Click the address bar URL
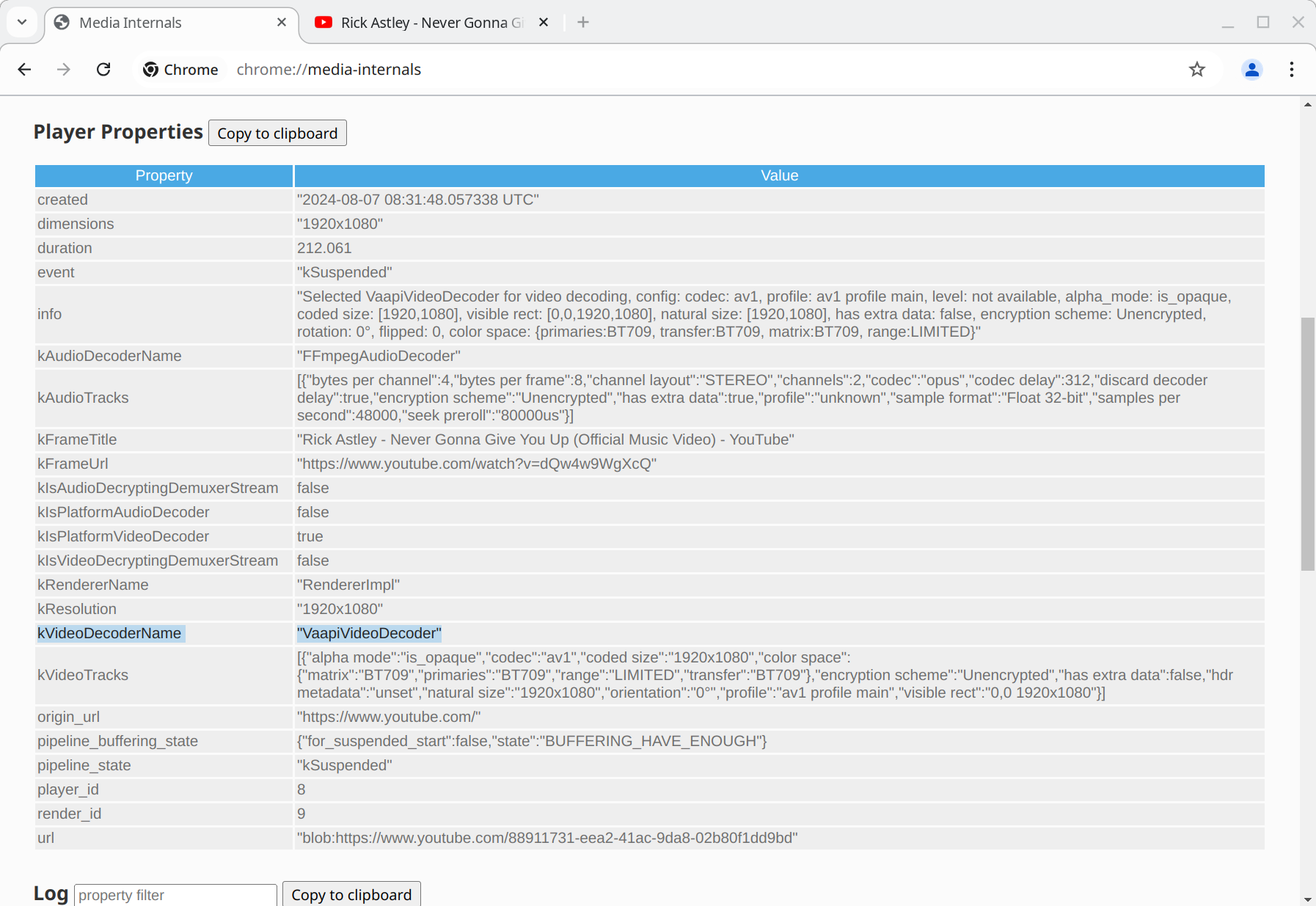Image resolution: width=1316 pixels, height=906 pixels. pyautogui.click(x=328, y=69)
